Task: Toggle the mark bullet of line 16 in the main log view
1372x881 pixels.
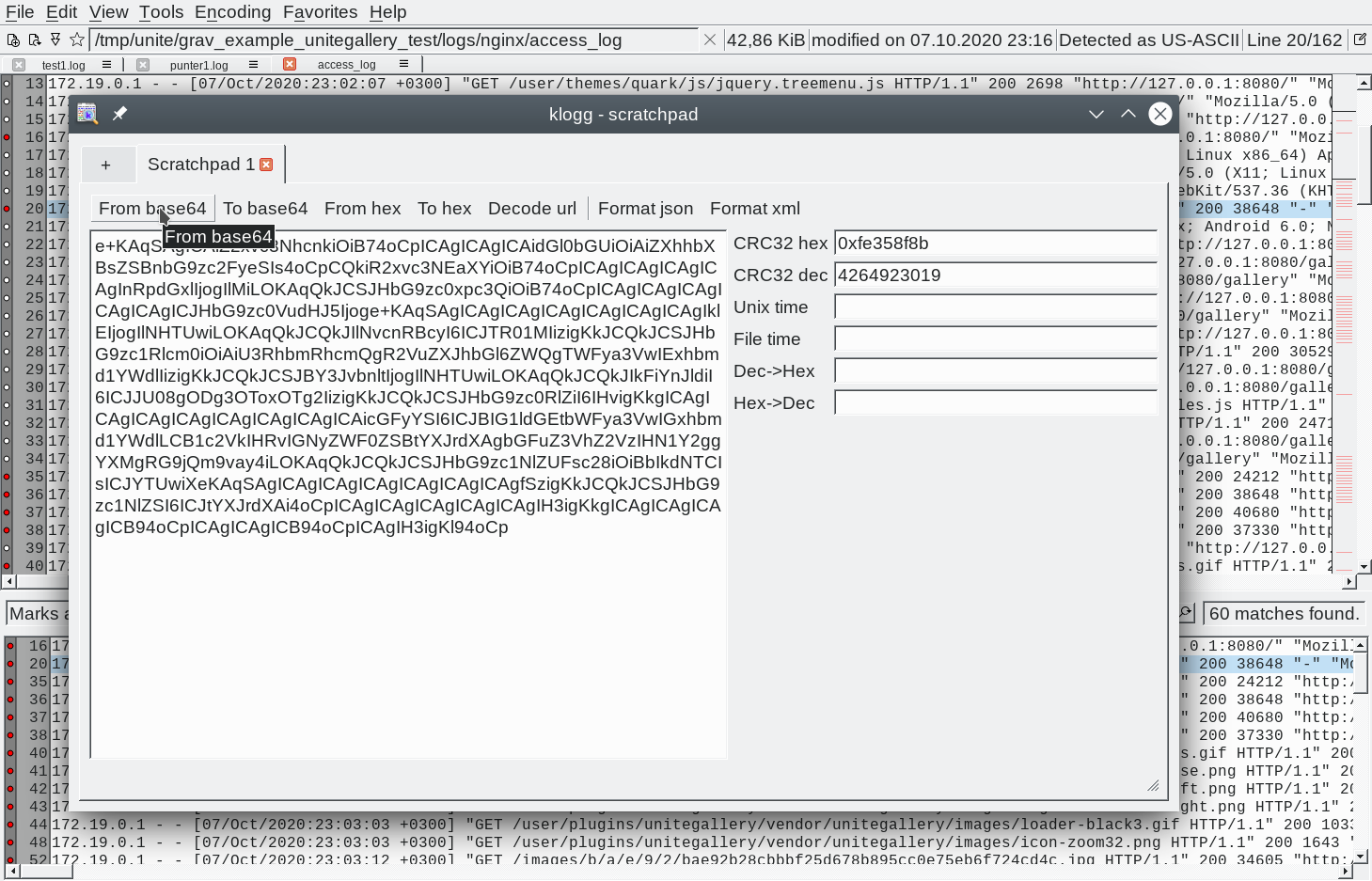Action: [7, 137]
